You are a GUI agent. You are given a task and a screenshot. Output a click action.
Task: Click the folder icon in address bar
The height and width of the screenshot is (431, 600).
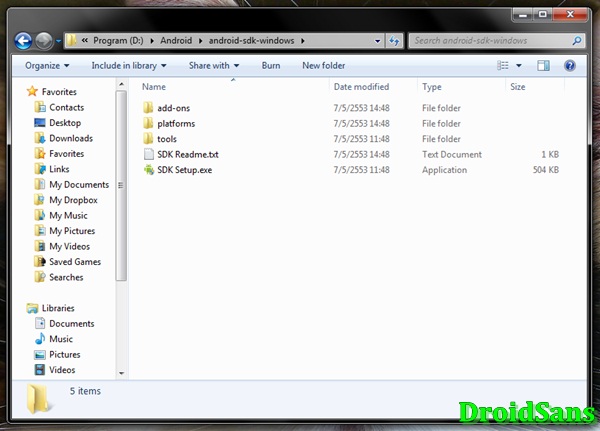pyautogui.click(x=71, y=40)
